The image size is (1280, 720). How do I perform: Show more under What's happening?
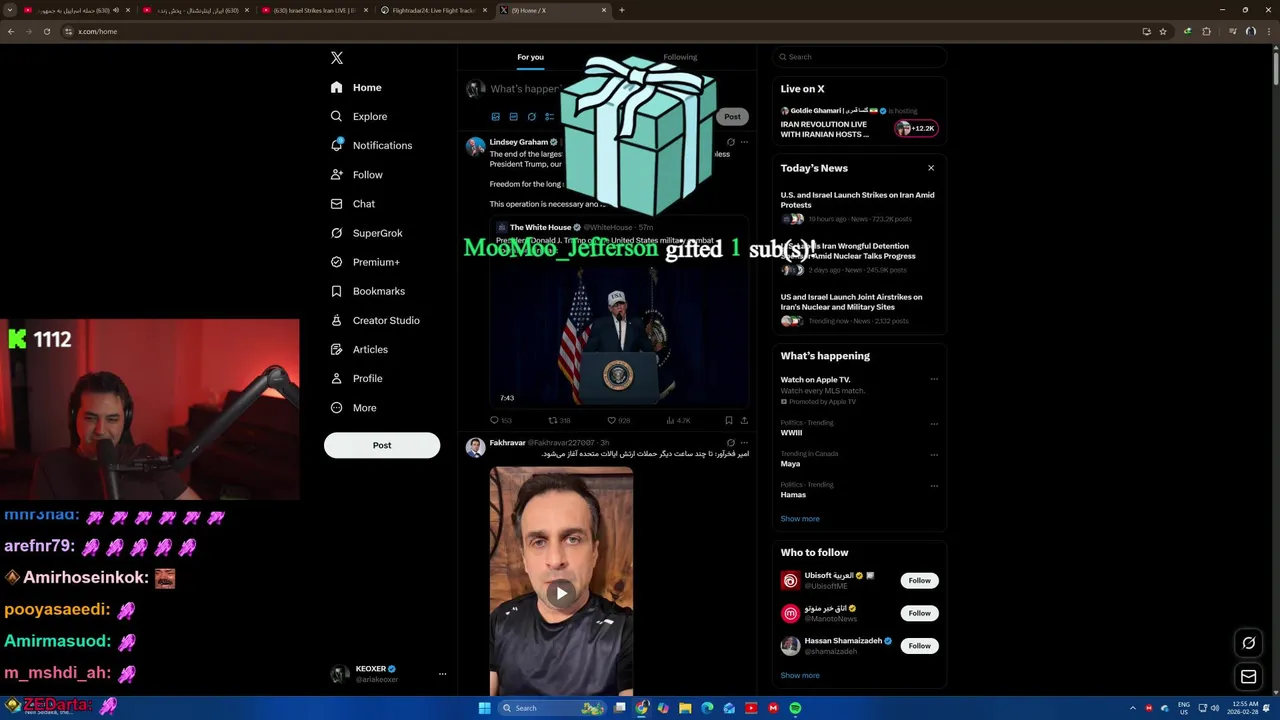pos(800,519)
